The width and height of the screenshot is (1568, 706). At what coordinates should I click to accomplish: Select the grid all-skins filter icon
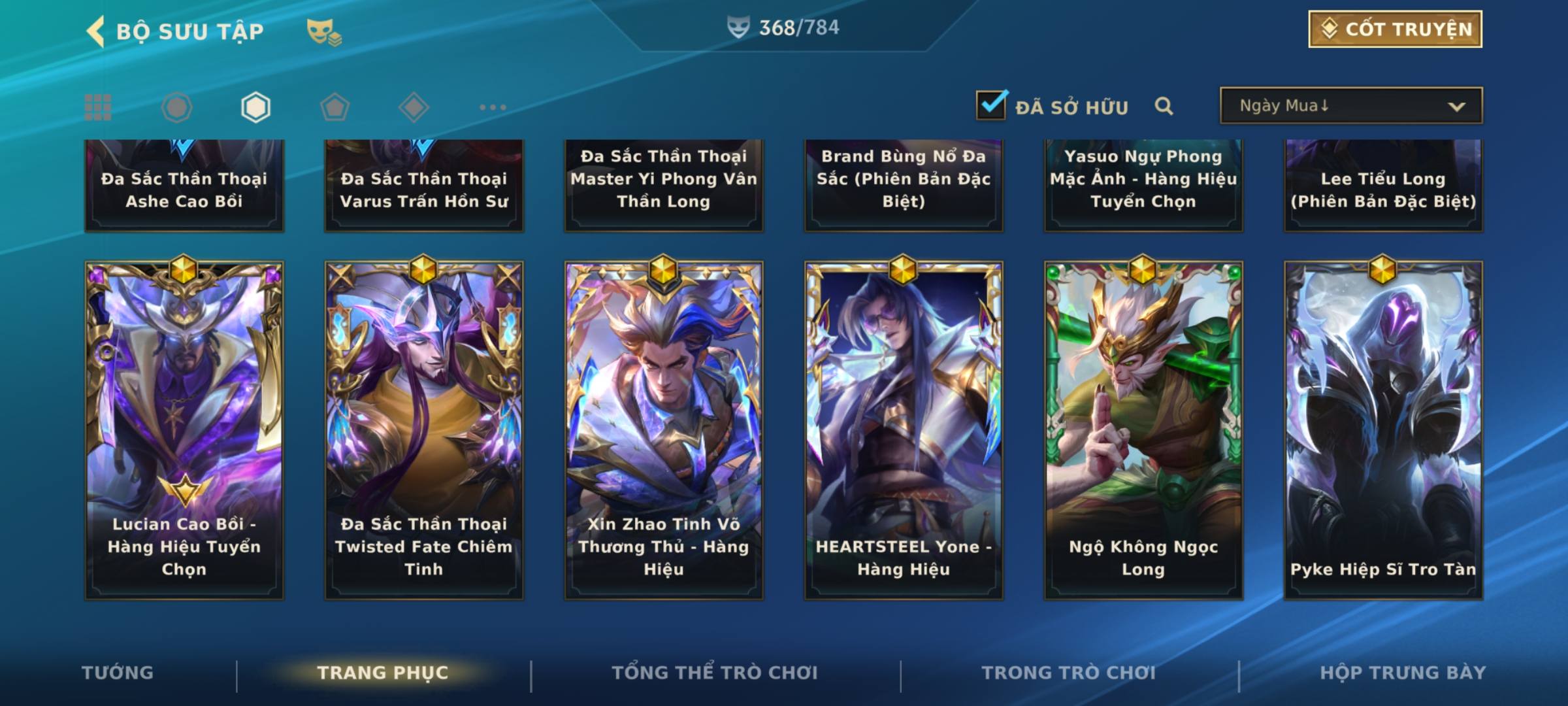98,107
